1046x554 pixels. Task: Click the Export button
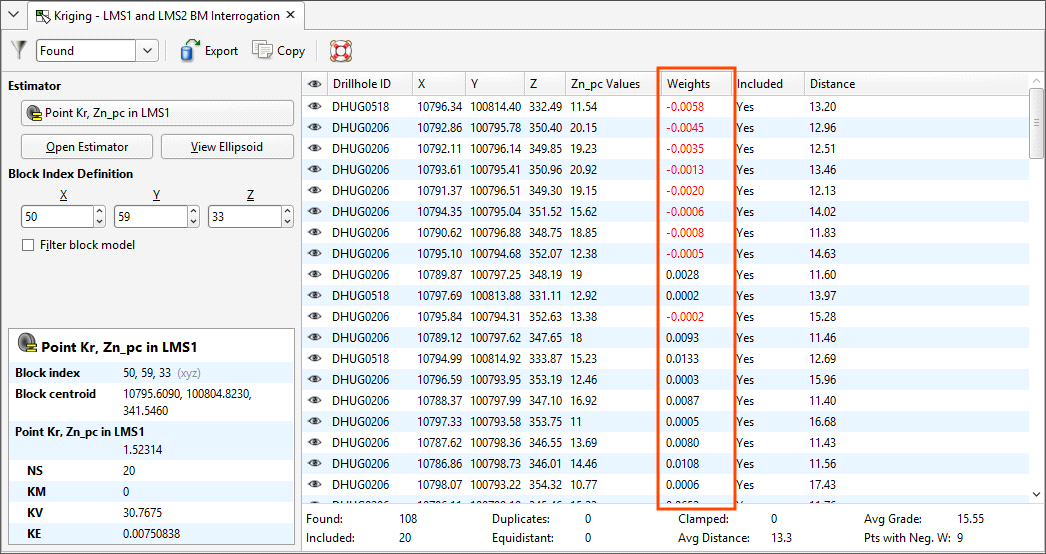coord(209,51)
